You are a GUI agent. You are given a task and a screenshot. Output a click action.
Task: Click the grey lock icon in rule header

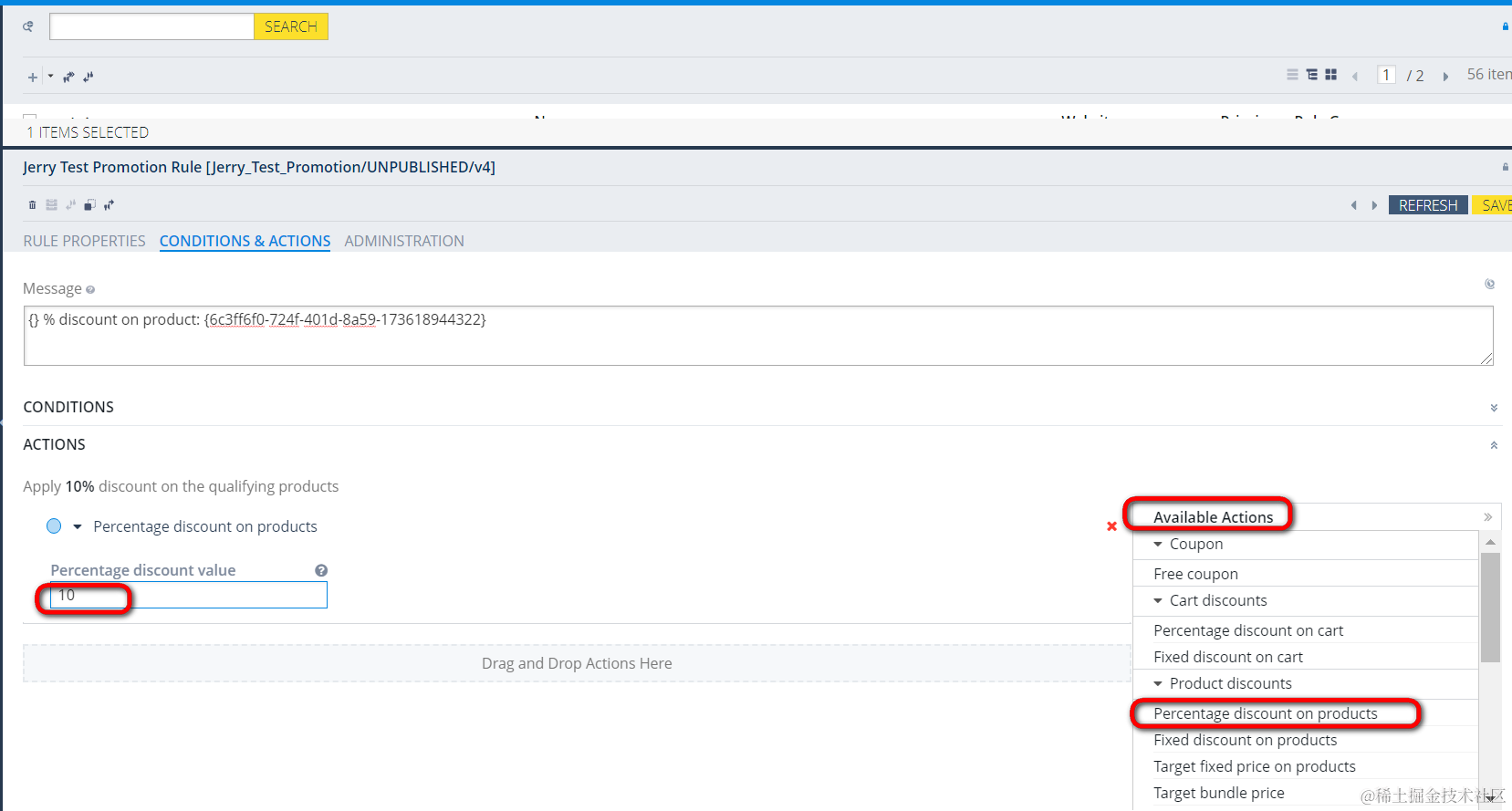tap(1506, 167)
